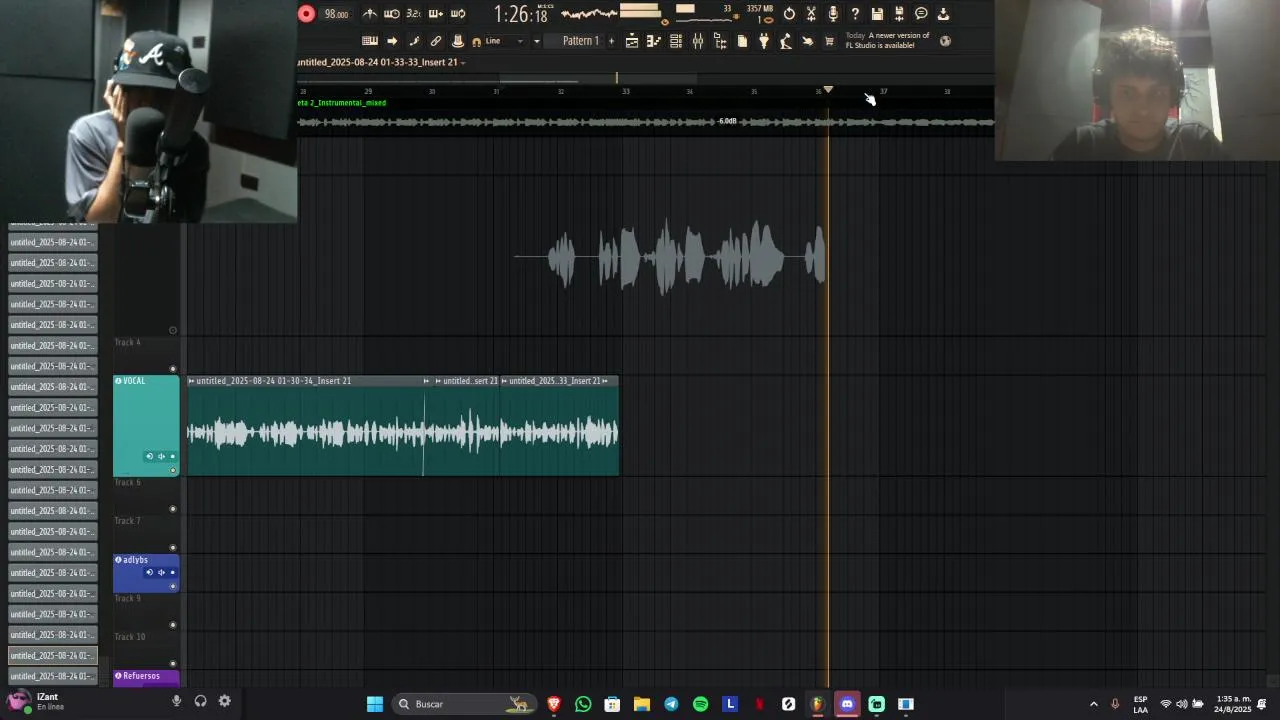
Task: Open the piano roll view icon
Action: tap(654, 41)
